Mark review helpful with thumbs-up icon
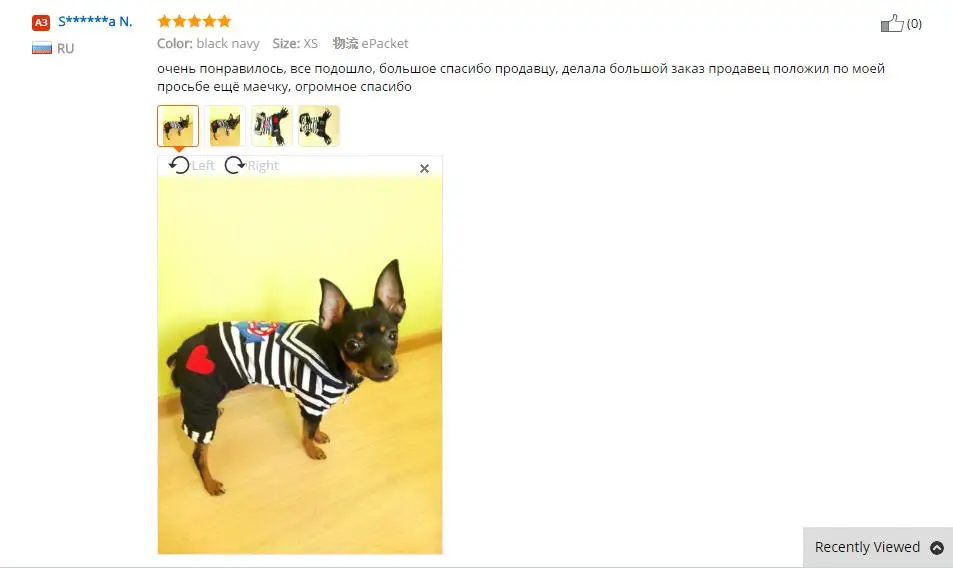Screen dimensions: 953x568 pyautogui.click(x=892, y=24)
